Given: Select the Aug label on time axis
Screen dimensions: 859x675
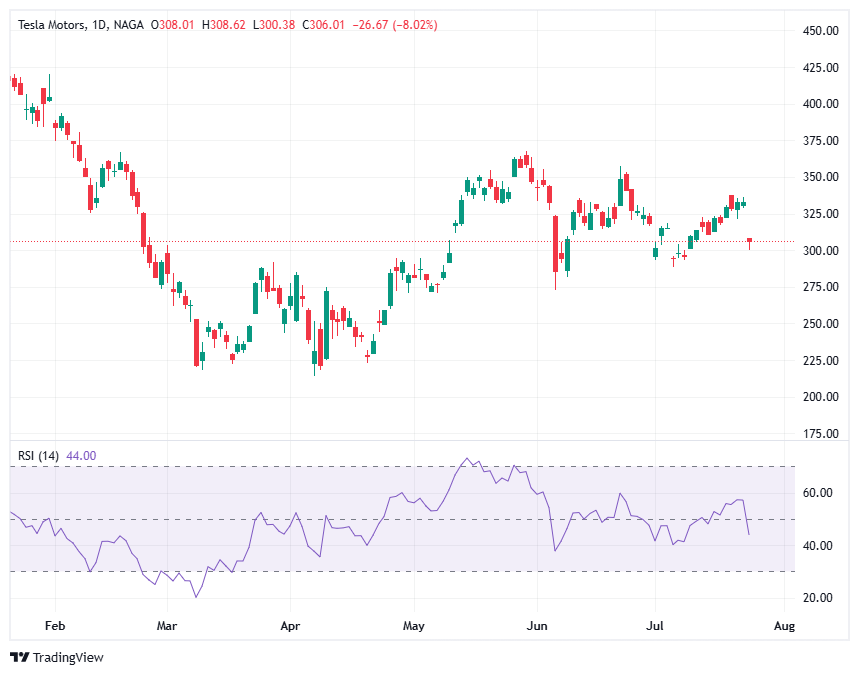Looking at the screenshot, I should (x=784, y=626).
